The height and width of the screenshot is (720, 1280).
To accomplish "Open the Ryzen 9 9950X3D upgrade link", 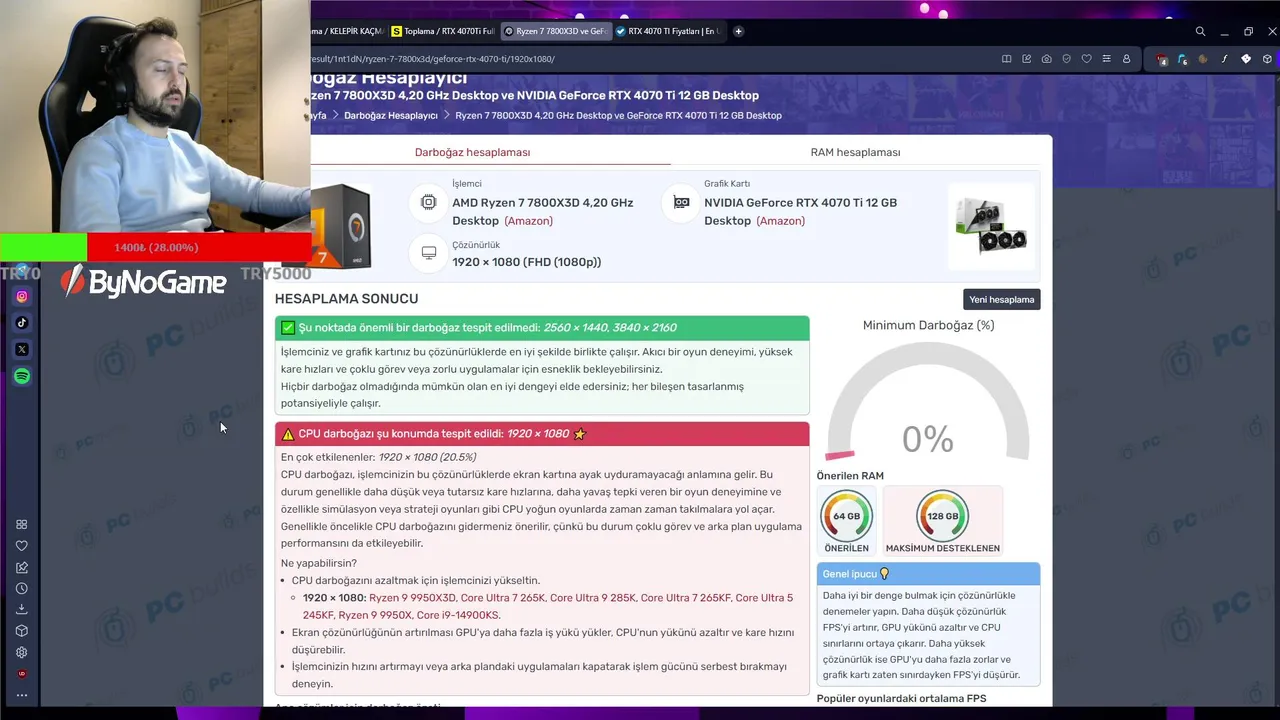I will (x=412, y=598).
